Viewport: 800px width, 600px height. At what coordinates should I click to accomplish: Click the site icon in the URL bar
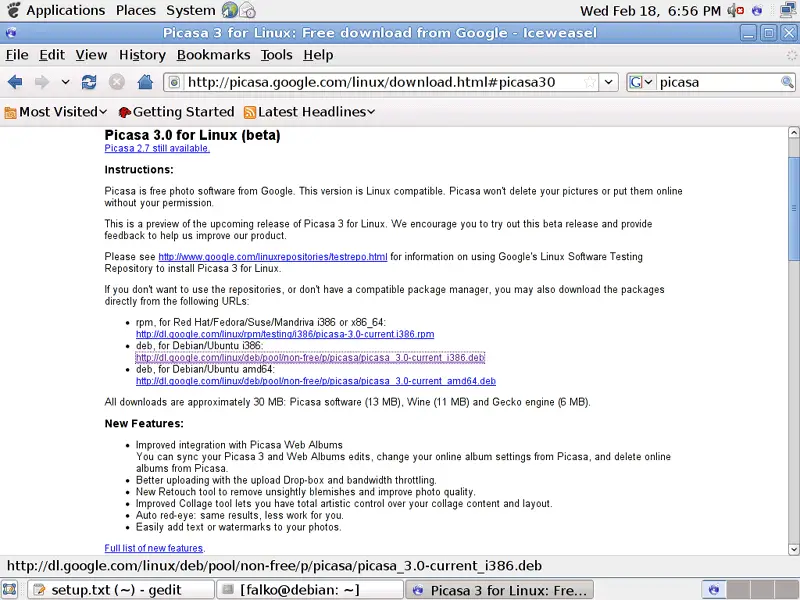tap(174, 82)
